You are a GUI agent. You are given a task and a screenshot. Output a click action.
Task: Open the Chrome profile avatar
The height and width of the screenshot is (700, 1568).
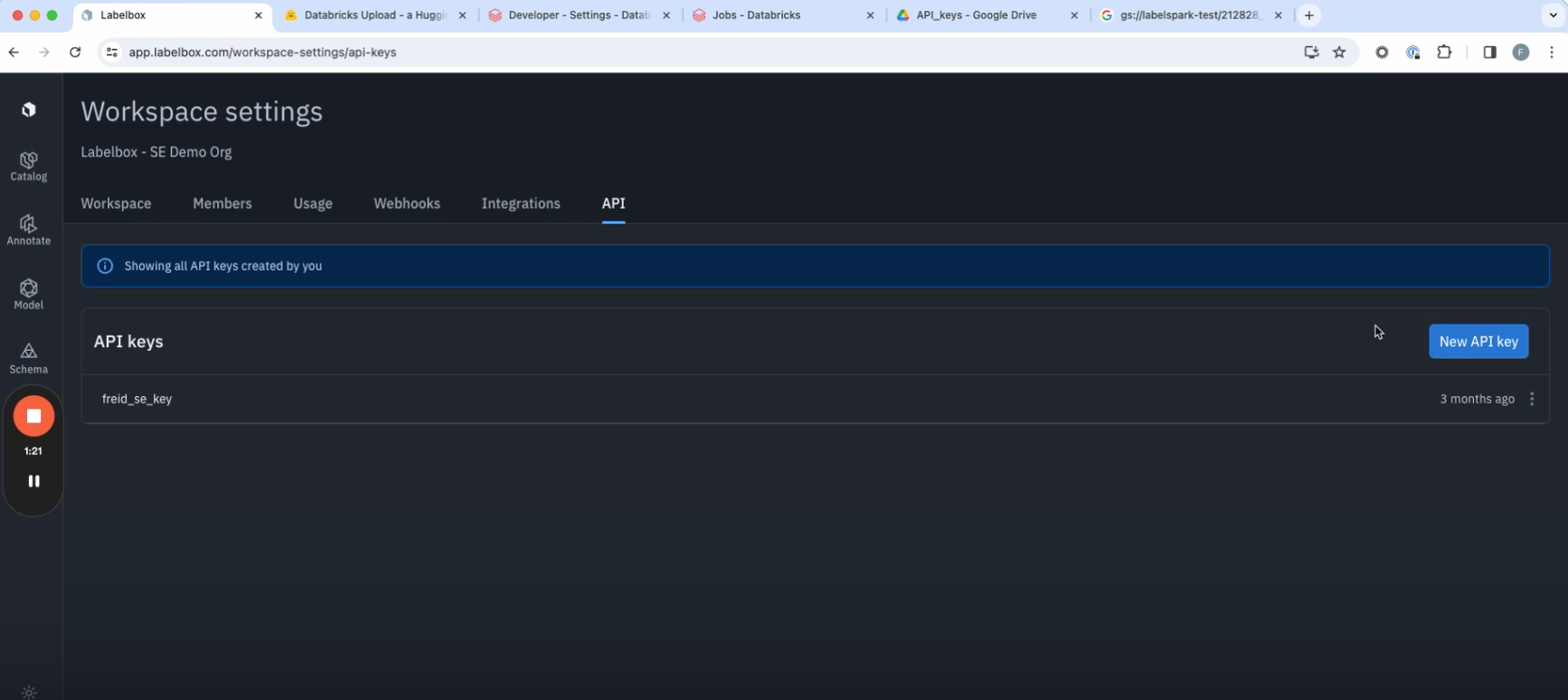(x=1521, y=52)
